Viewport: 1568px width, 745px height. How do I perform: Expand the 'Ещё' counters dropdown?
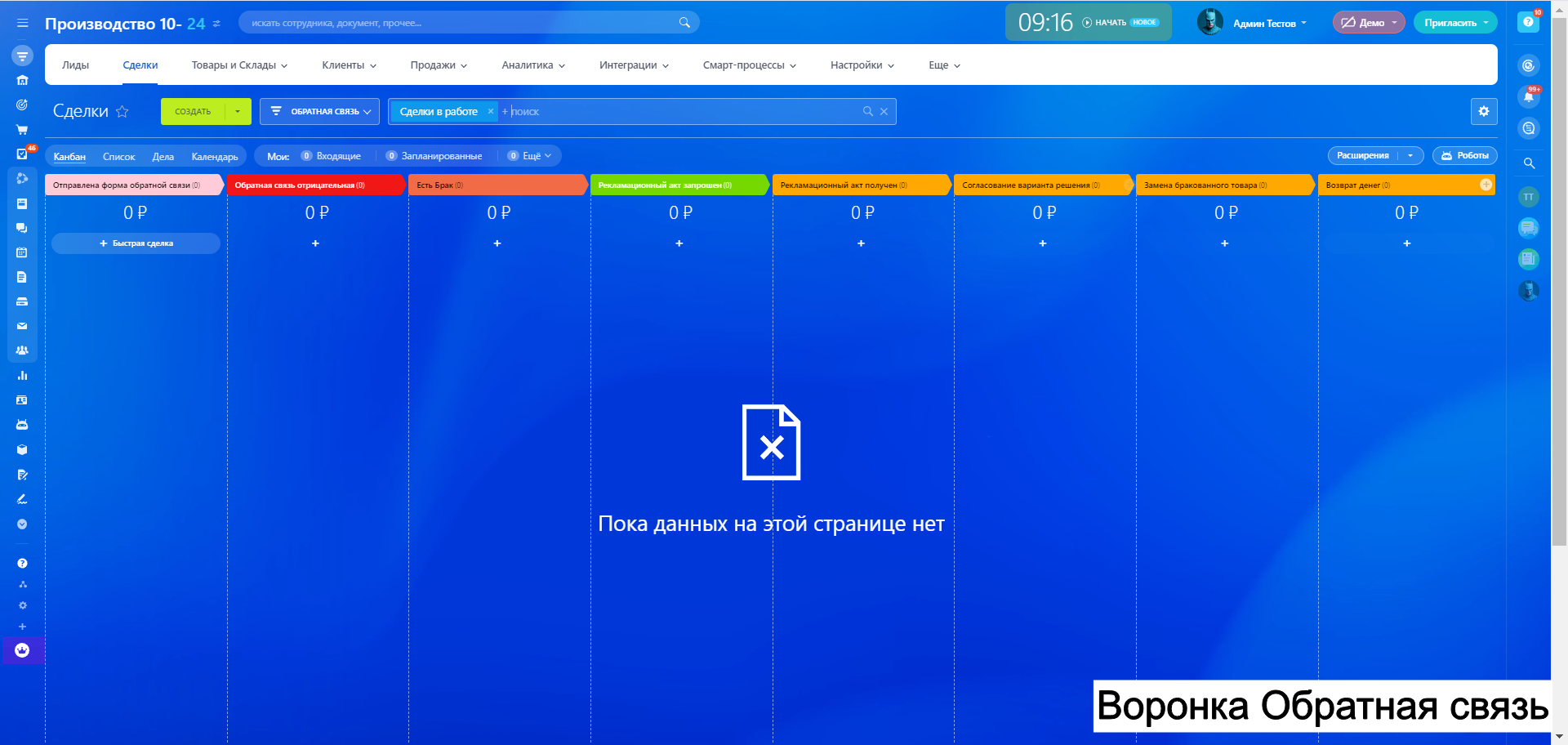click(530, 156)
